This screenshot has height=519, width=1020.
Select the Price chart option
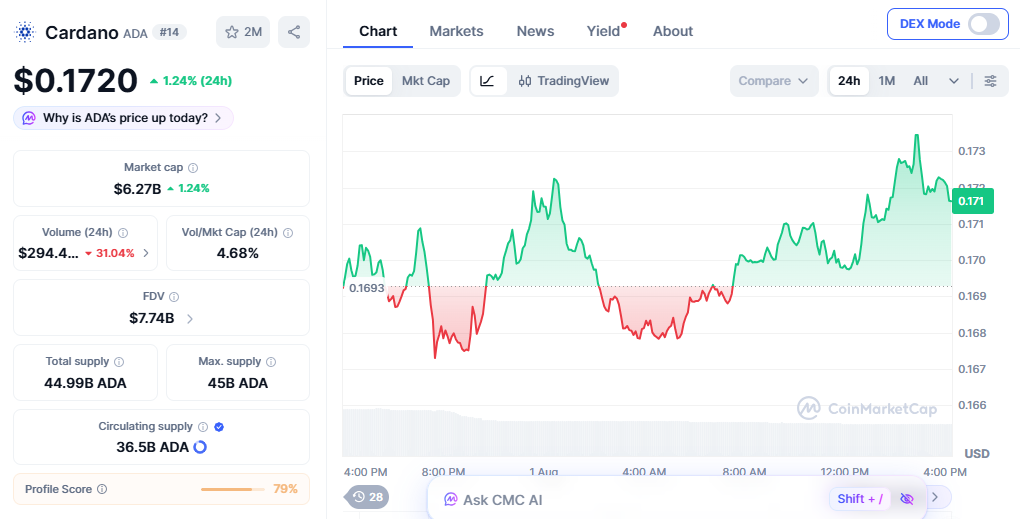click(369, 81)
